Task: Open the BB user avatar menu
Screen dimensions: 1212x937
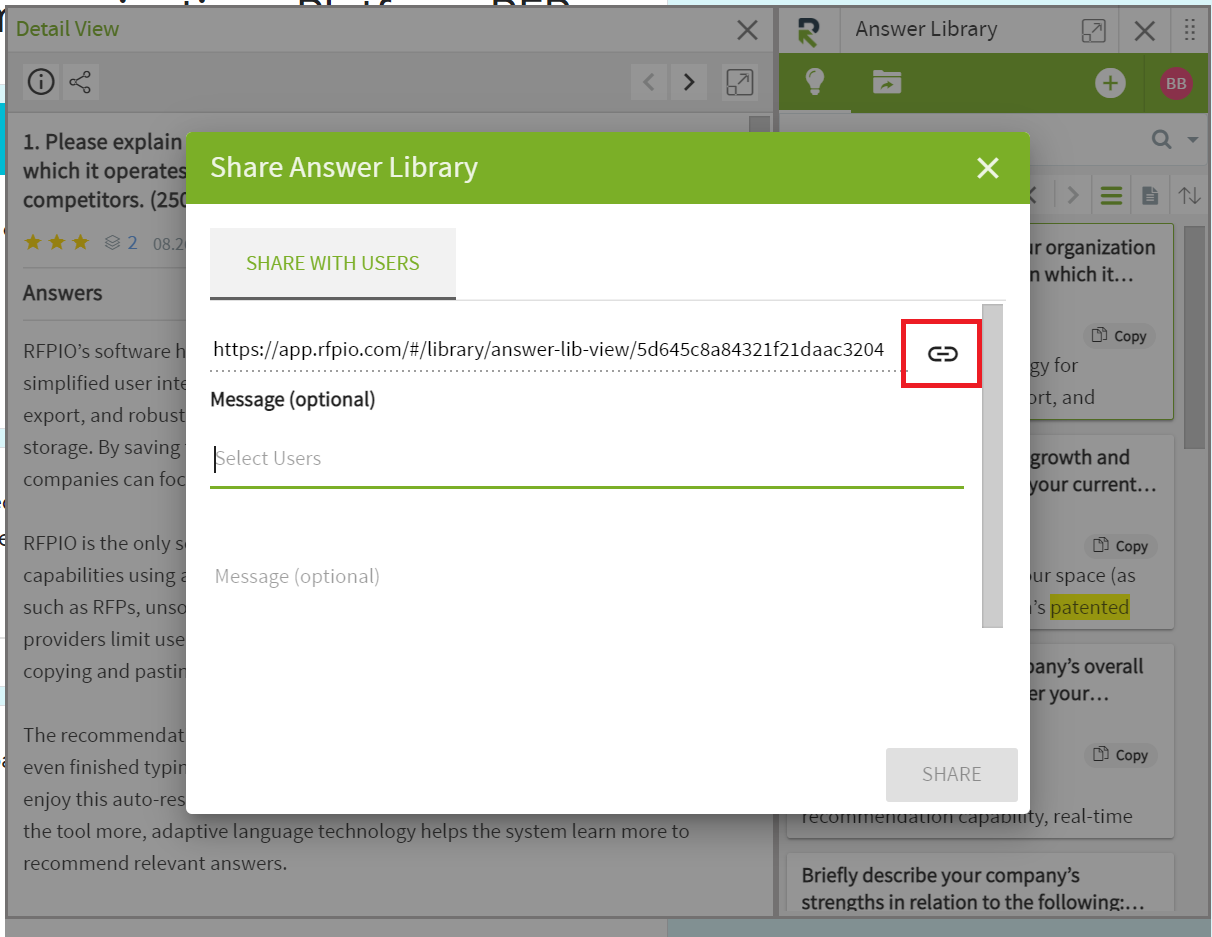Action: click(1176, 83)
